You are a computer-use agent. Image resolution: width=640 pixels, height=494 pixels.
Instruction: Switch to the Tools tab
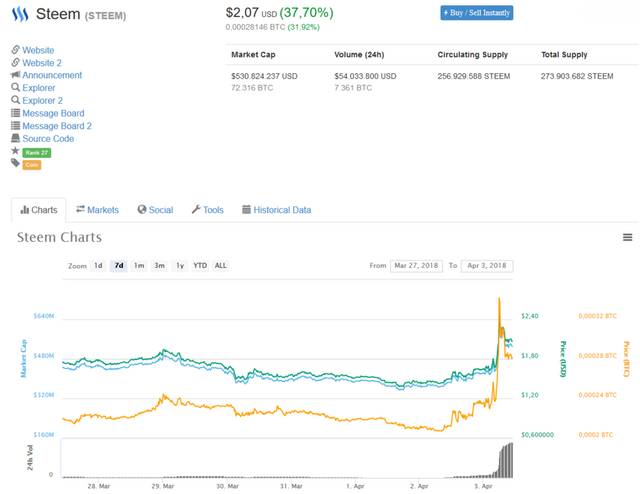point(208,210)
